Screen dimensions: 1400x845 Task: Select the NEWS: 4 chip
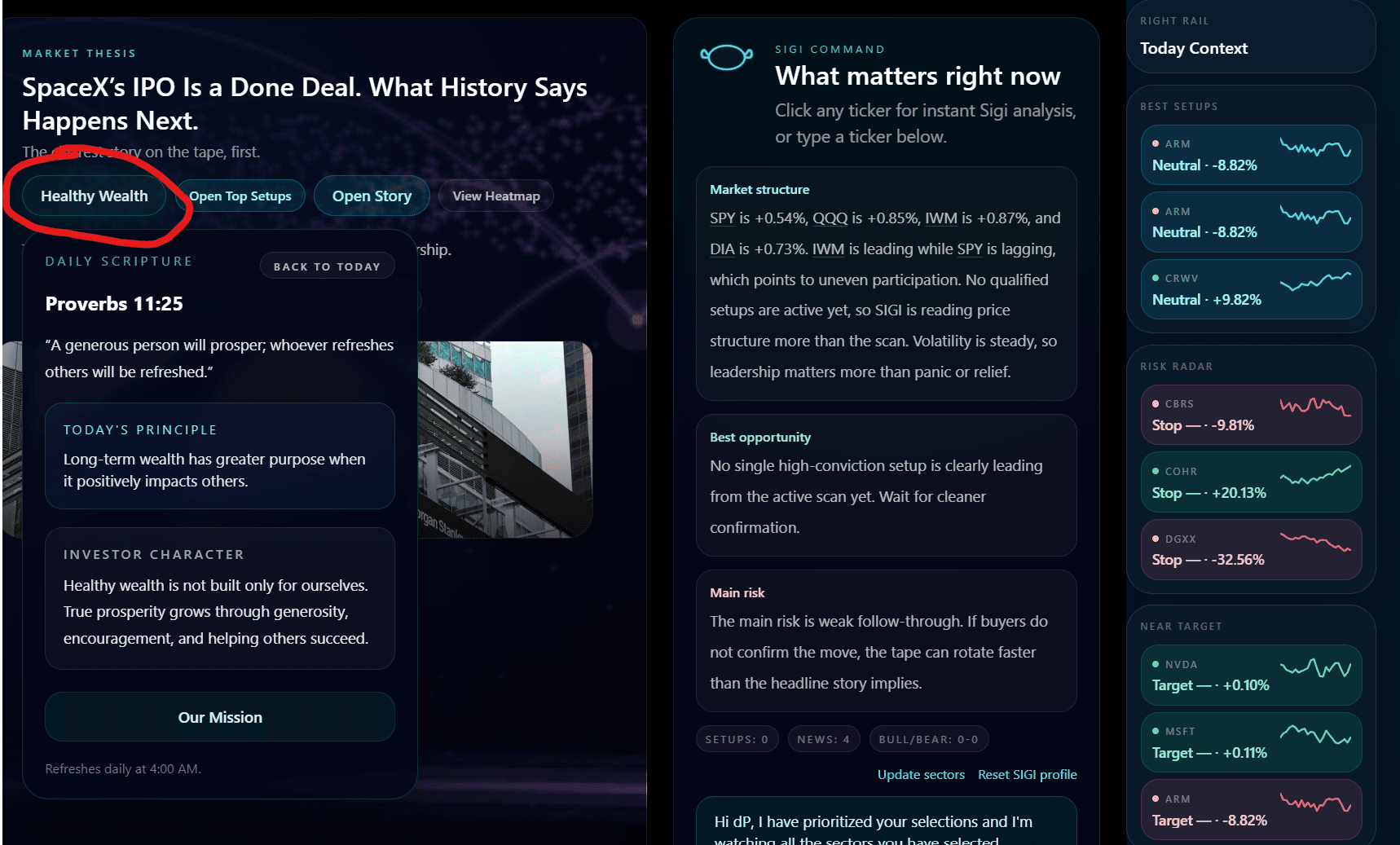tap(824, 739)
